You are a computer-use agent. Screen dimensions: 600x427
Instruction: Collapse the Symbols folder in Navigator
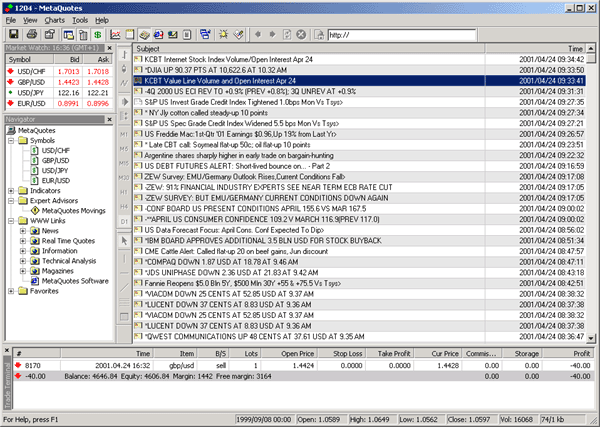pyautogui.click(x=11, y=140)
